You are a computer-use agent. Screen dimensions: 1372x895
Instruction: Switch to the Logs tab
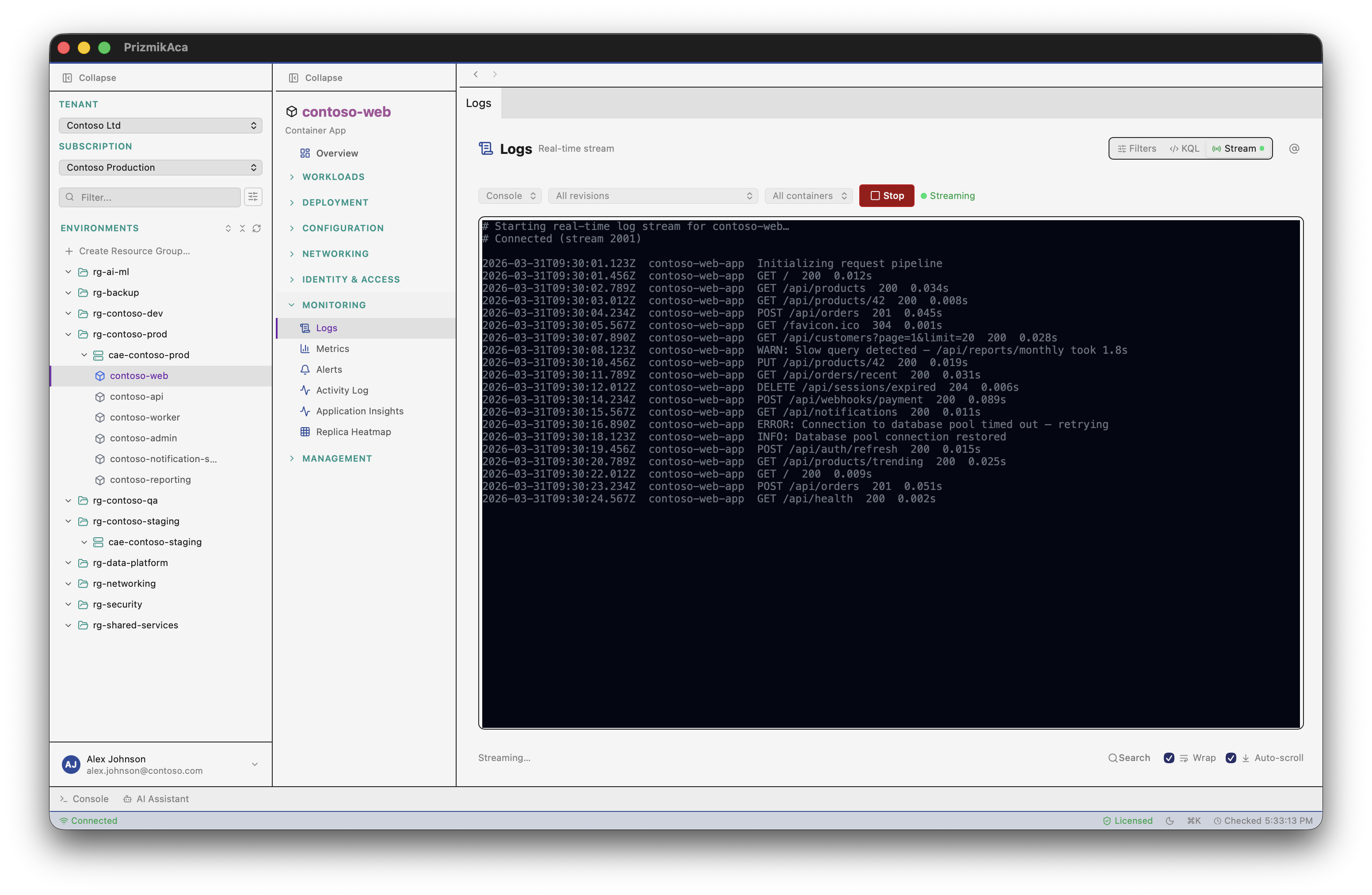pyautogui.click(x=477, y=103)
